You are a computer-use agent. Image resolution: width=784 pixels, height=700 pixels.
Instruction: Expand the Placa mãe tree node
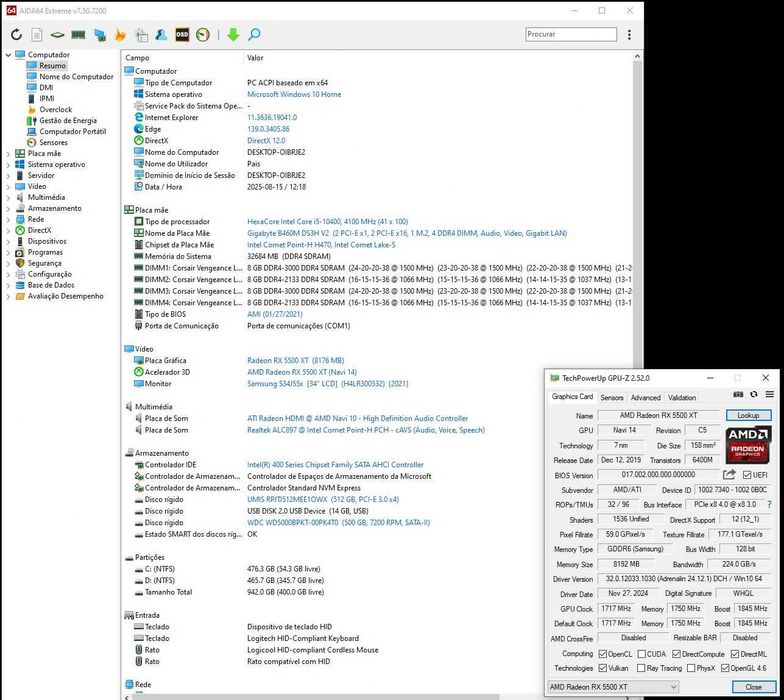(x=8, y=154)
